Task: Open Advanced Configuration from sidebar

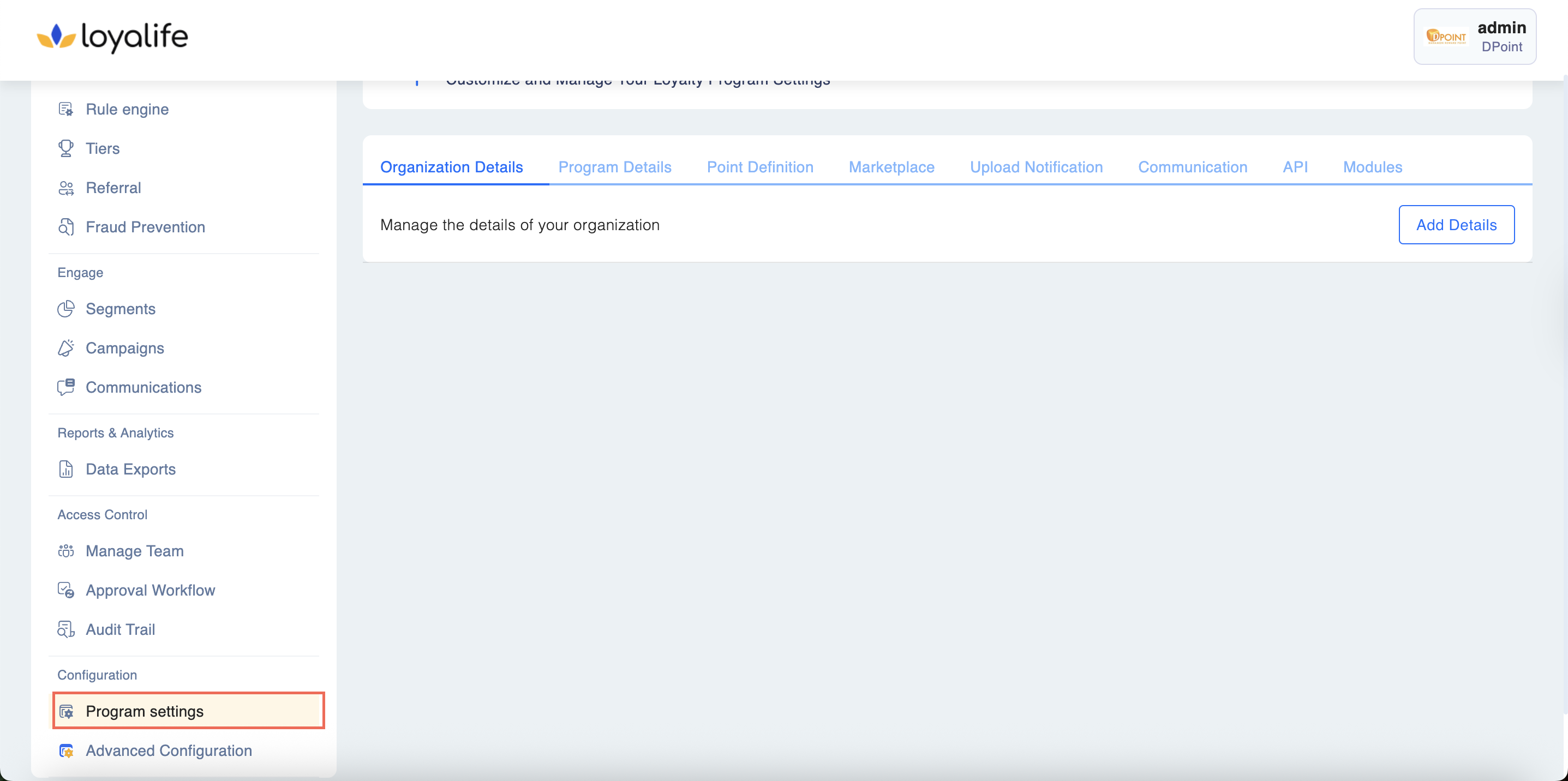Action: coord(169,750)
